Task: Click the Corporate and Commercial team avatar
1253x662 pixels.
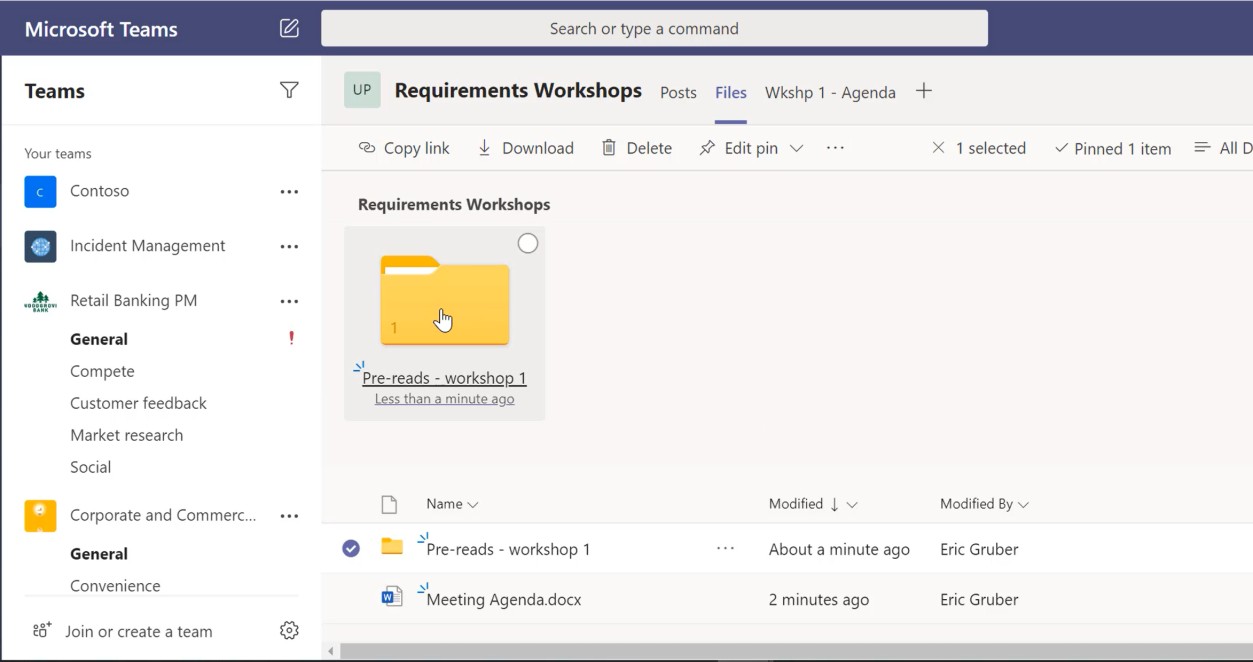Action: click(x=40, y=516)
